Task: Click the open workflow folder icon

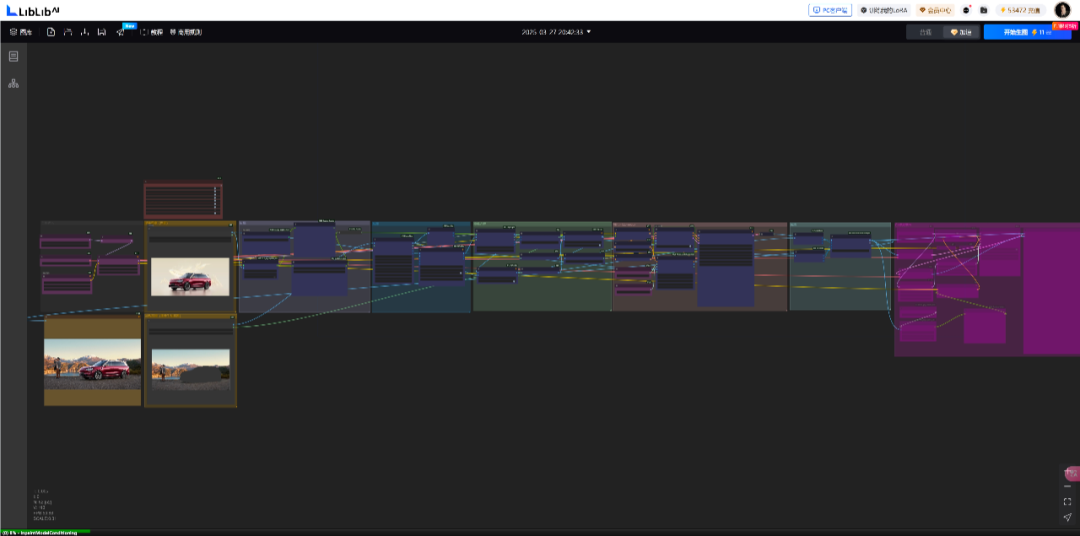Action: pyautogui.click(x=68, y=32)
